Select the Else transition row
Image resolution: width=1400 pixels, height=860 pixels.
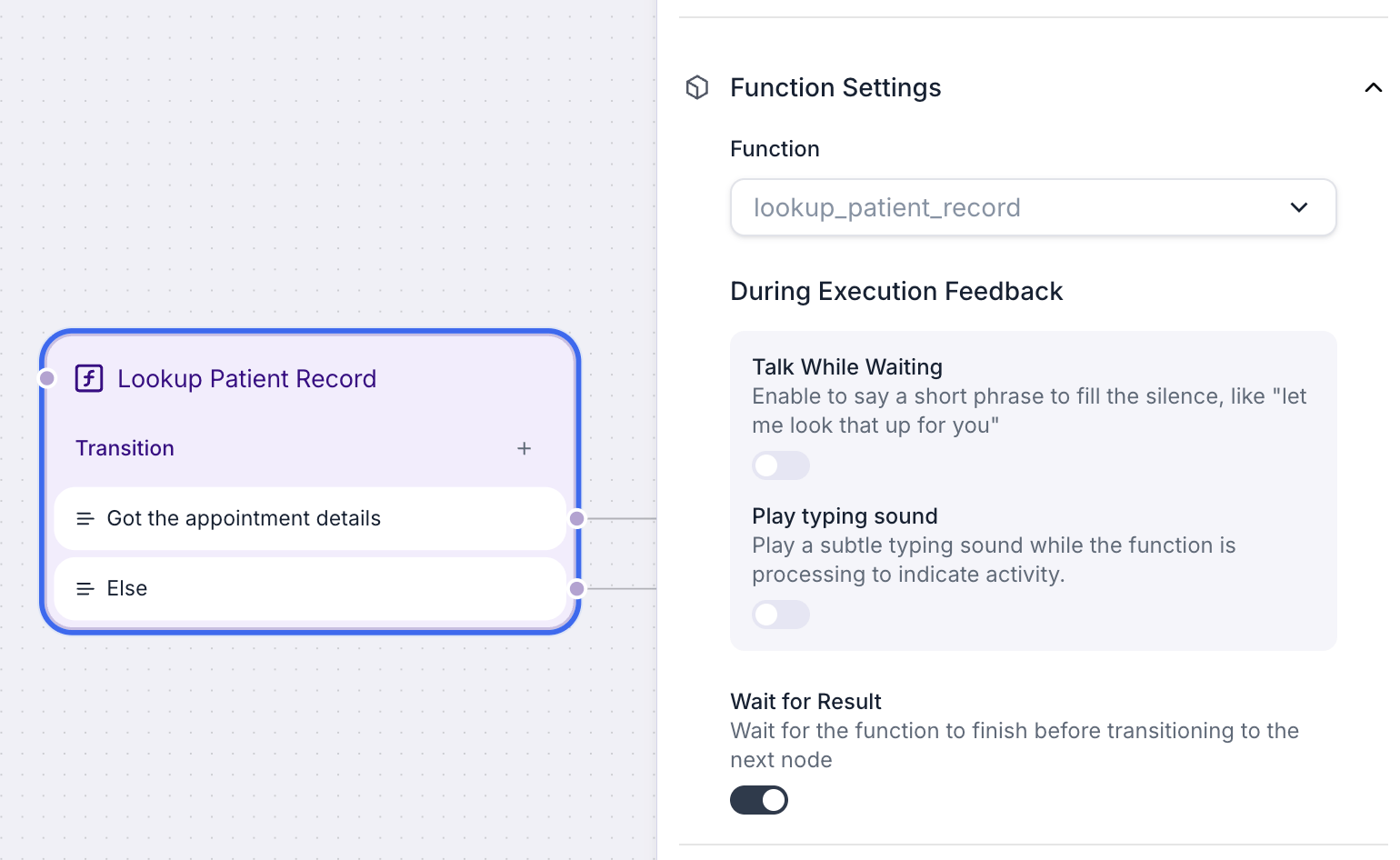click(310, 588)
